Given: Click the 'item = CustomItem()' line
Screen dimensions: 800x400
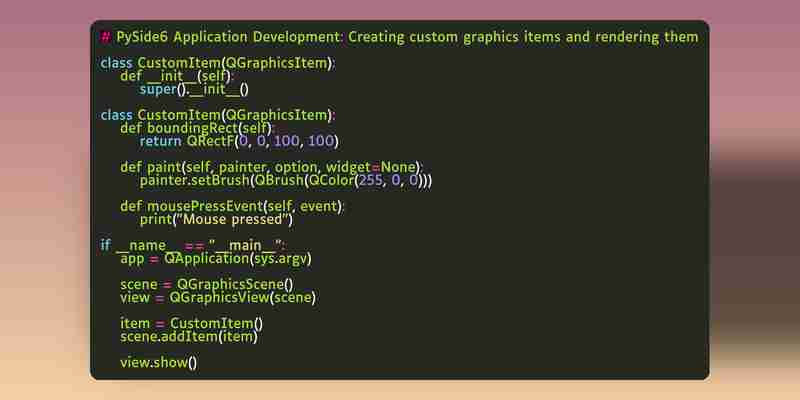Looking at the screenshot, I should (192, 323).
